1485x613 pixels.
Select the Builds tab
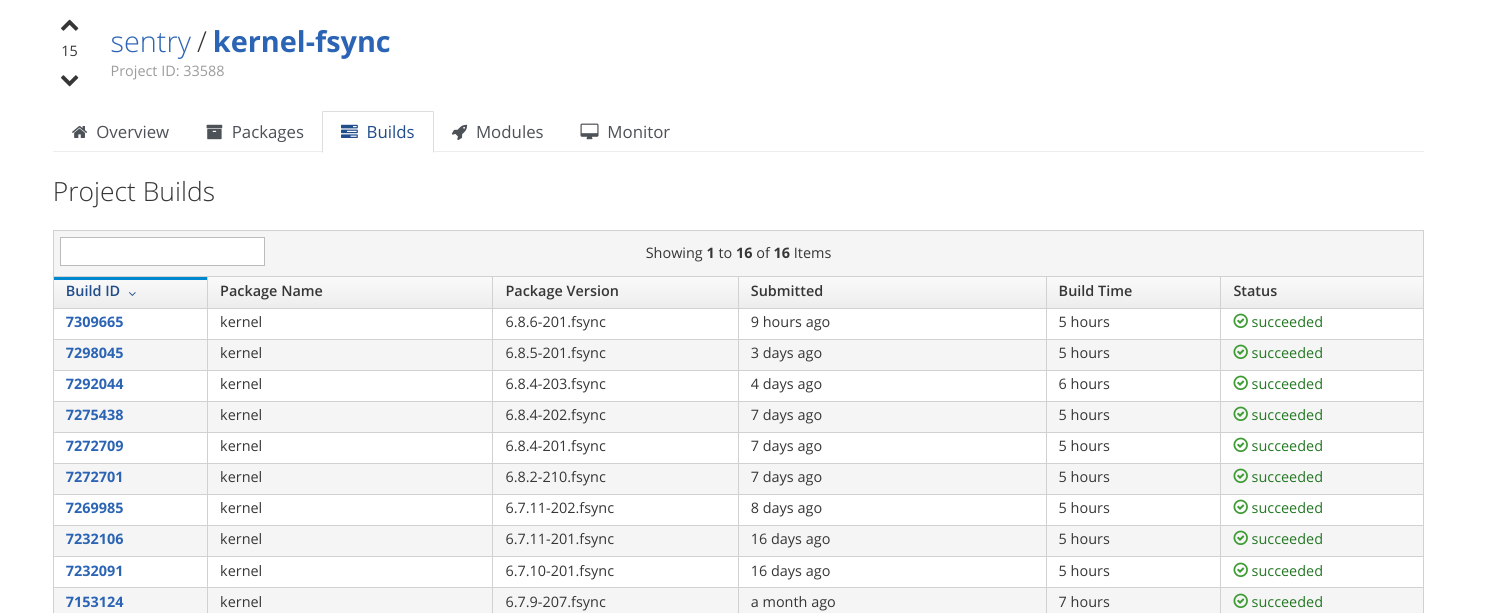click(378, 132)
